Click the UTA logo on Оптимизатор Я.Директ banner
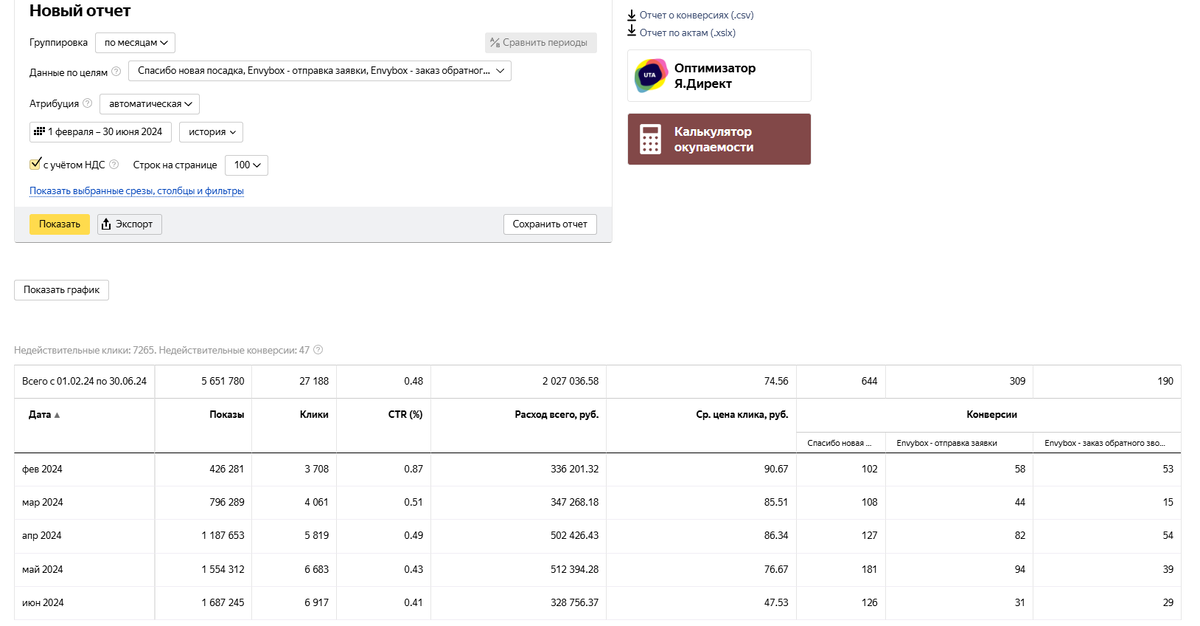The image size is (1200, 626). (x=652, y=76)
